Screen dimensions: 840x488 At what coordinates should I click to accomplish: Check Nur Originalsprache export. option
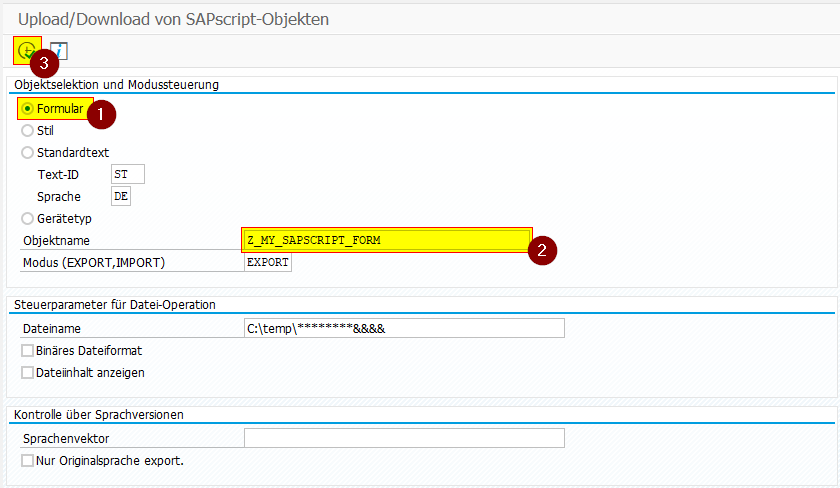27,461
